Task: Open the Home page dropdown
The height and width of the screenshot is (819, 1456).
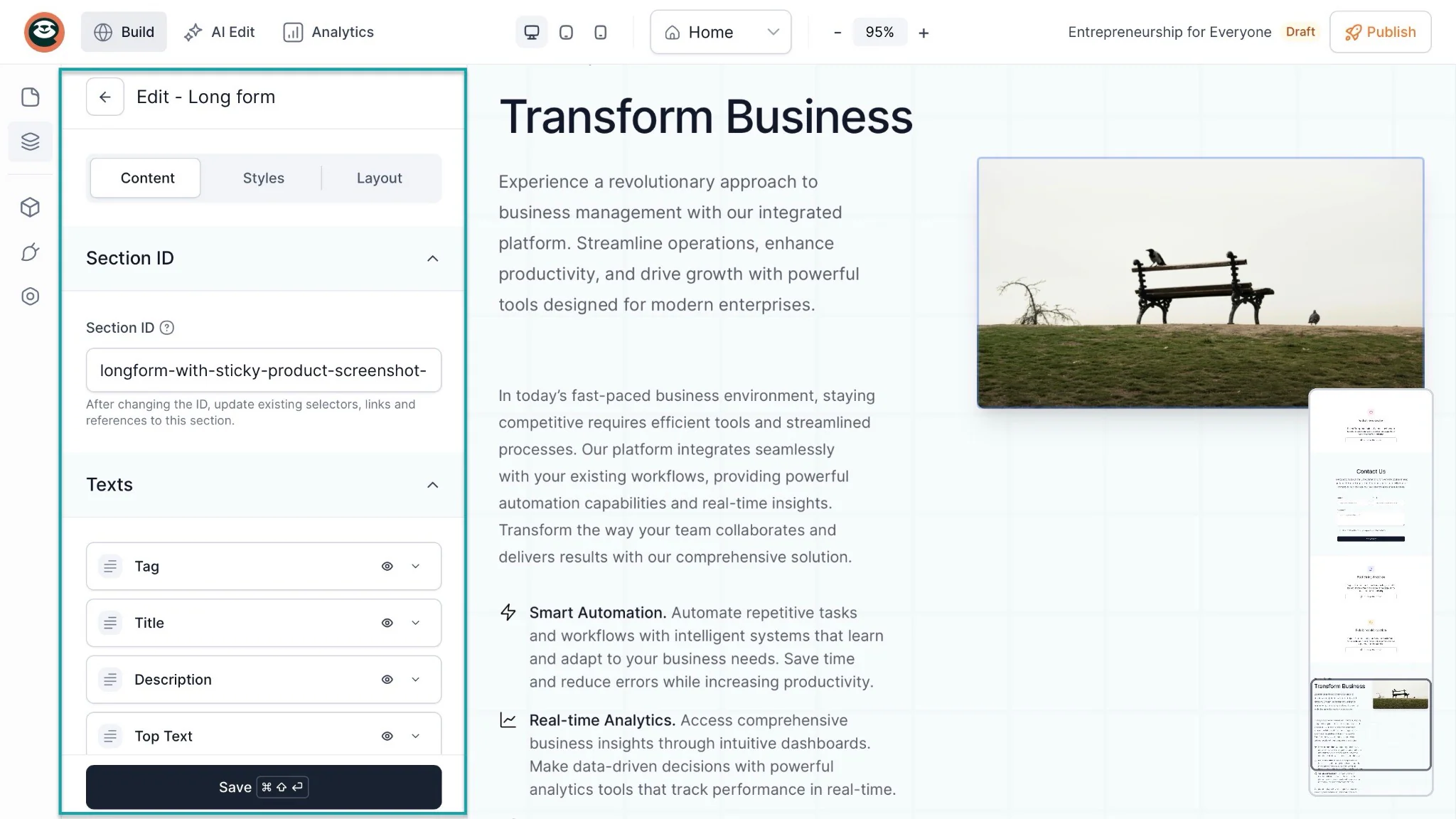Action: tap(720, 32)
